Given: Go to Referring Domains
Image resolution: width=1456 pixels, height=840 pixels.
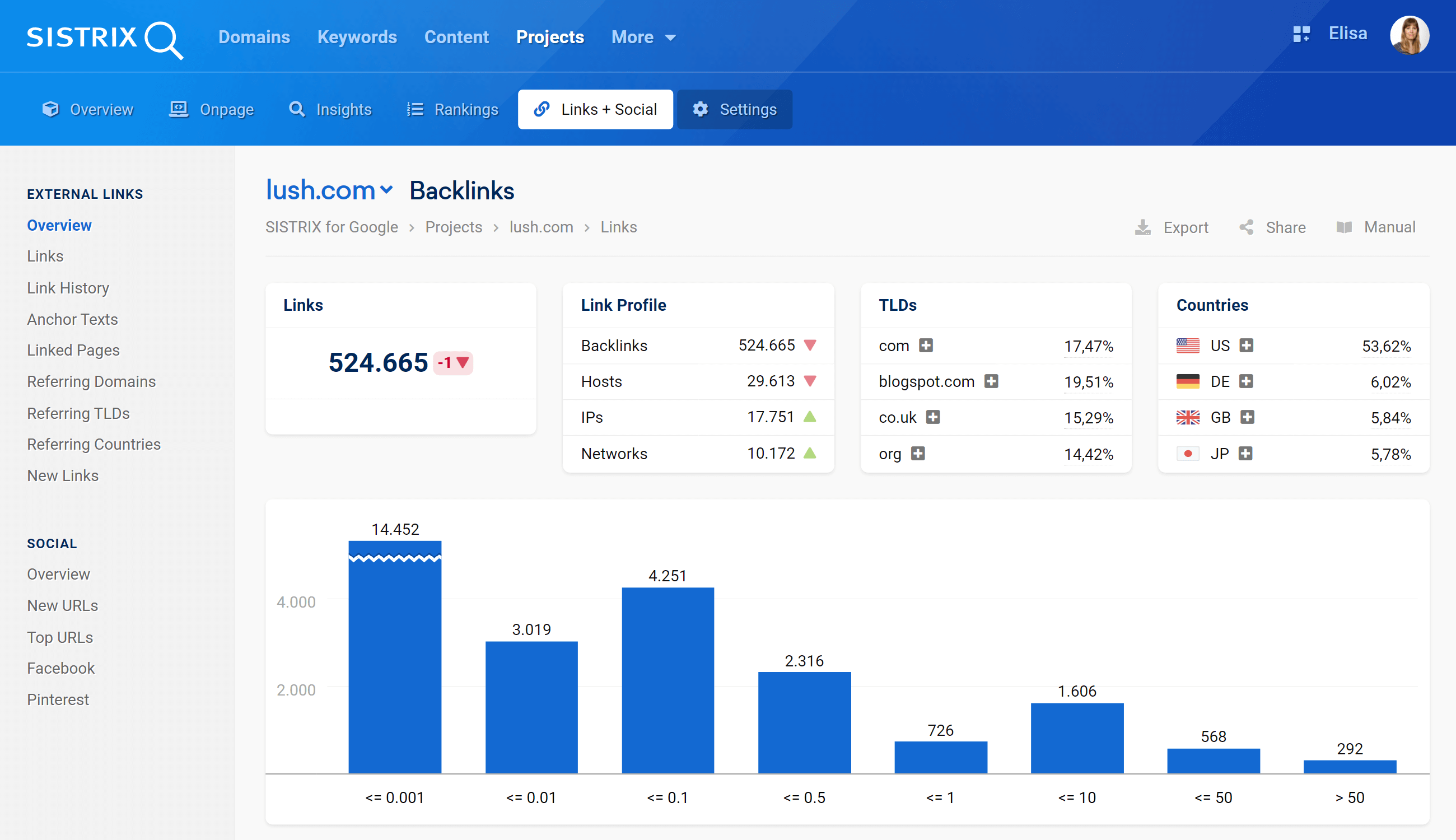Looking at the screenshot, I should [91, 381].
